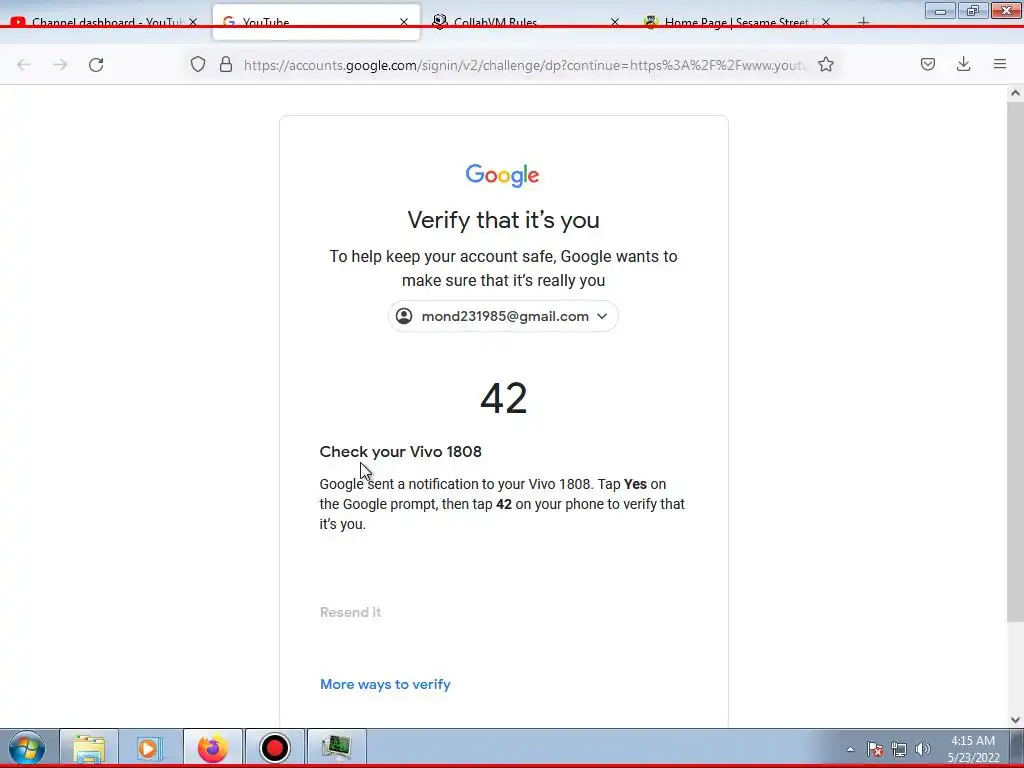Open More ways to verify

pyautogui.click(x=385, y=684)
